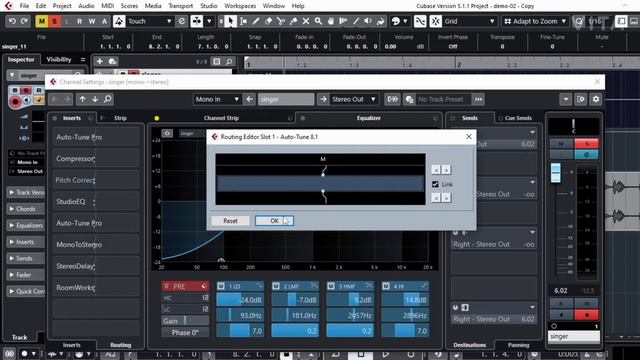Viewport: 640px width, 360px height.
Task: Toggle the EQ band 3 HMF power button
Action: point(331,286)
